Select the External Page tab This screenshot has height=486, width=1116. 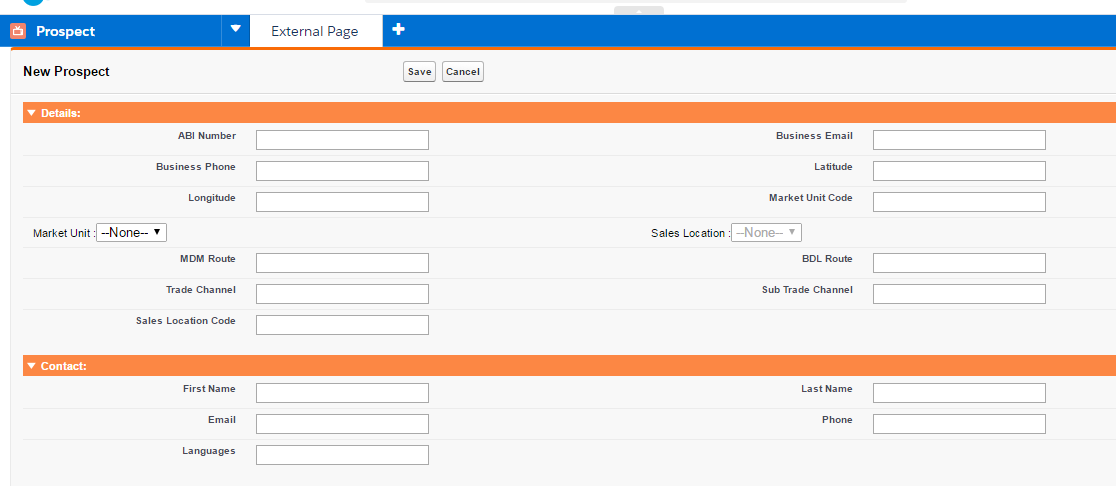(x=315, y=31)
